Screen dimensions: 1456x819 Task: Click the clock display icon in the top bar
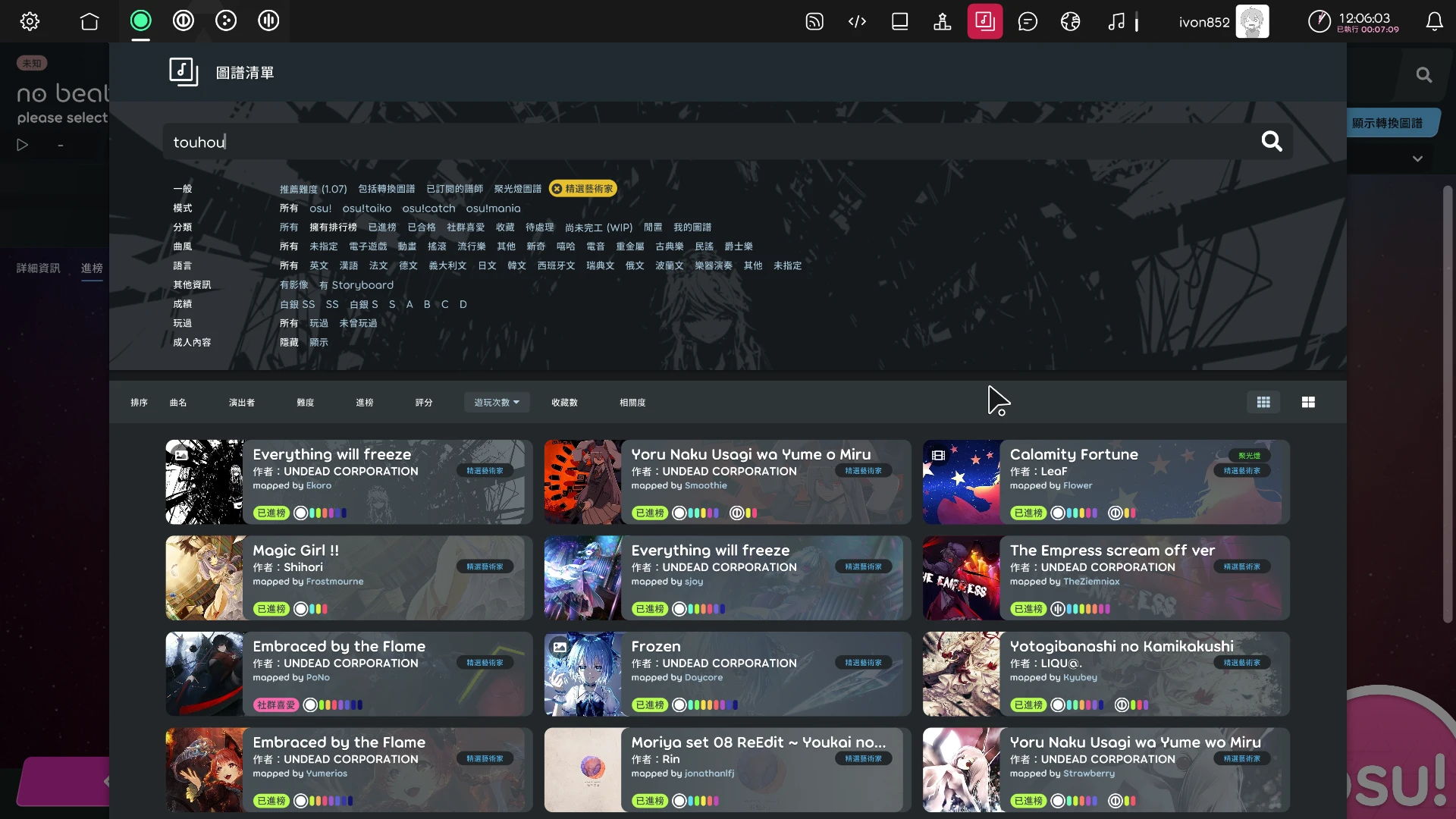[x=1319, y=21]
